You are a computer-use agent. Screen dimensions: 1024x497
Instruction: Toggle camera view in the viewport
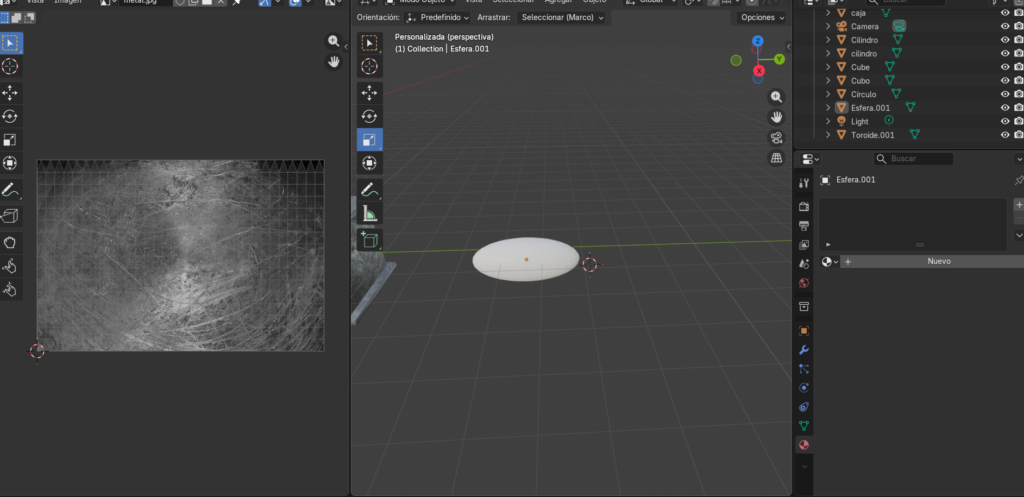(776, 138)
